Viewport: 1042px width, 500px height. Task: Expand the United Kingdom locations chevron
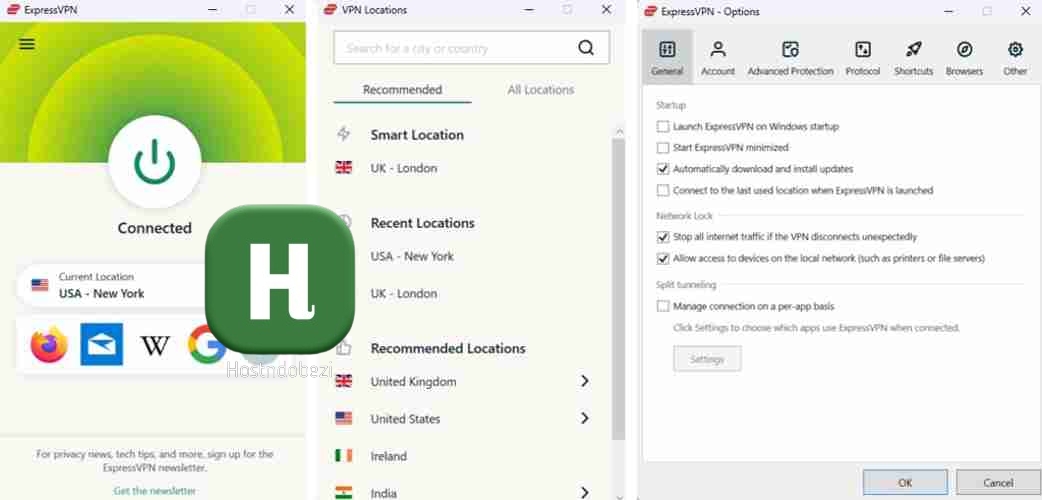[x=585, y=381]
